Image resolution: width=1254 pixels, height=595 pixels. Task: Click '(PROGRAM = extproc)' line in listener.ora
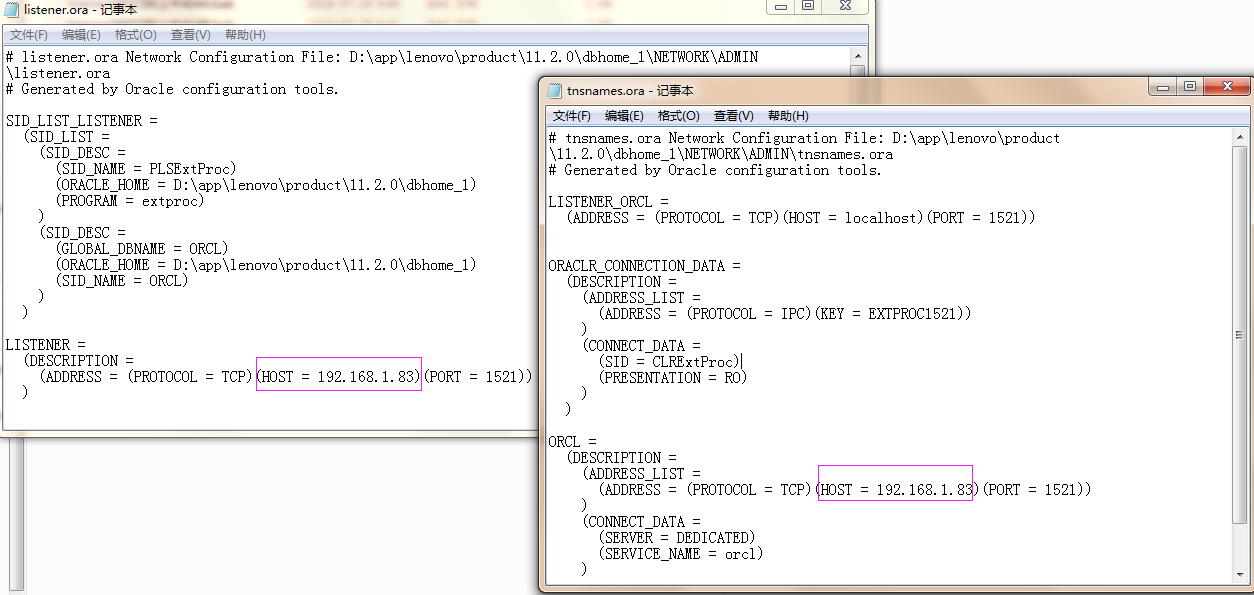tap(131, 201)
